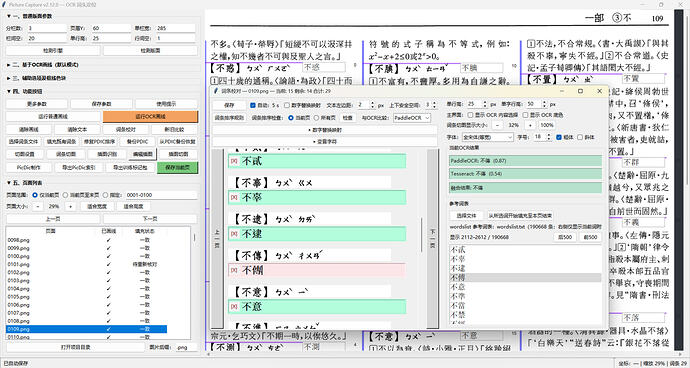Click the Tesseract result row (0.54)
The height and width of the screenshot is (368, 690).
(525, 174)
